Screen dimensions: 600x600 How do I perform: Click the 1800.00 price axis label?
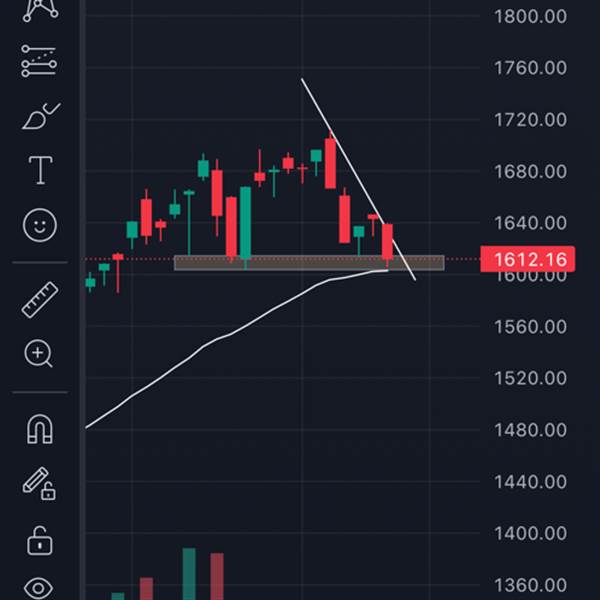point(530,16)
